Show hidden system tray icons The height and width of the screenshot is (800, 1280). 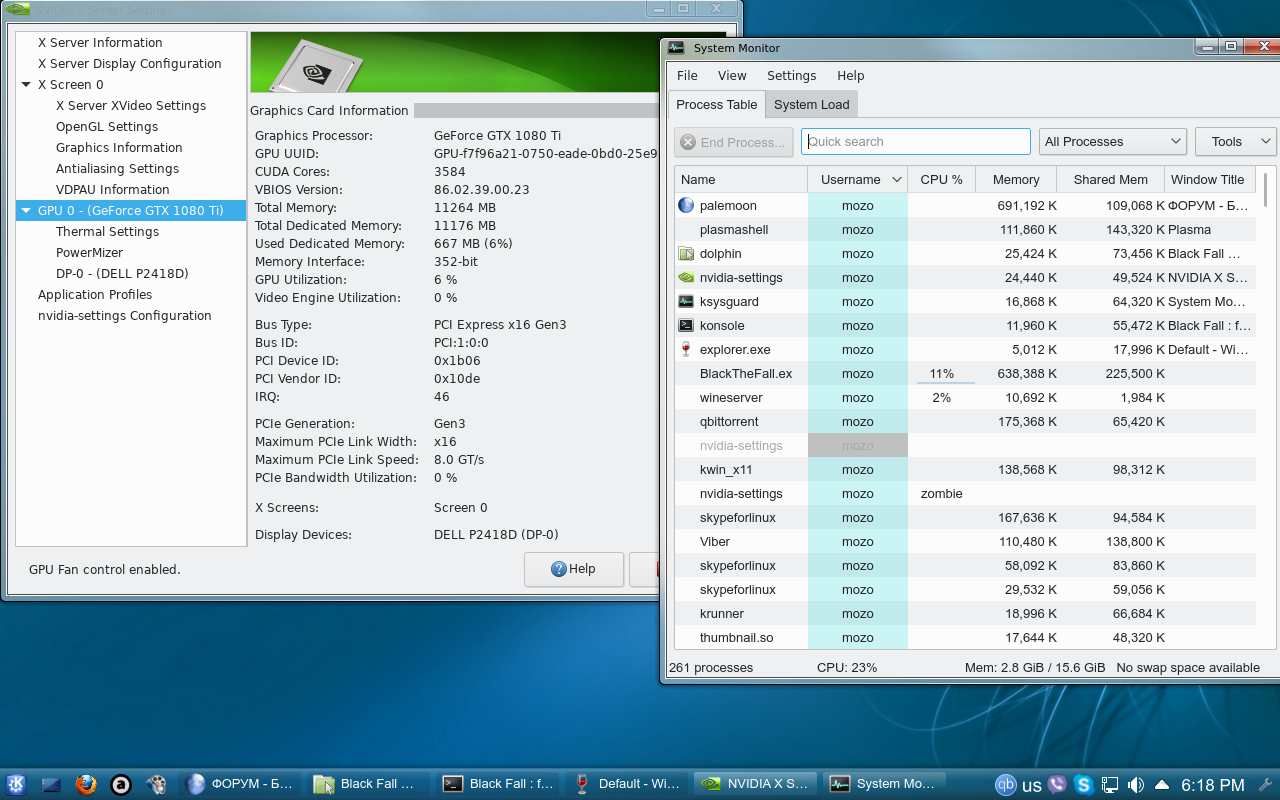[x=1162, y=785]
